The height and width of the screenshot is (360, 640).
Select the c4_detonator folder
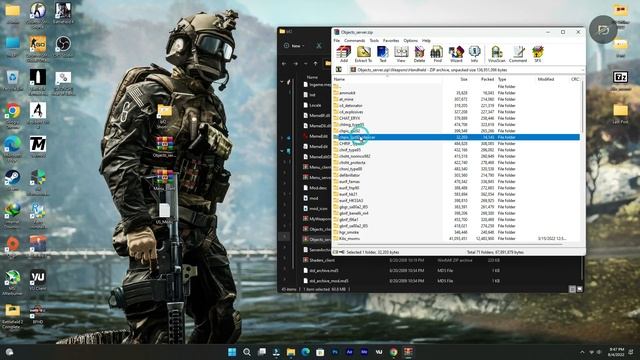[456, 105]
